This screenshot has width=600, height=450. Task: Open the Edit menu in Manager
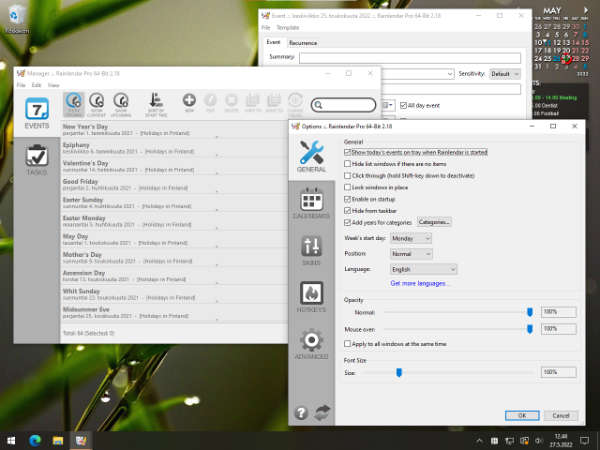pos(36,85)
